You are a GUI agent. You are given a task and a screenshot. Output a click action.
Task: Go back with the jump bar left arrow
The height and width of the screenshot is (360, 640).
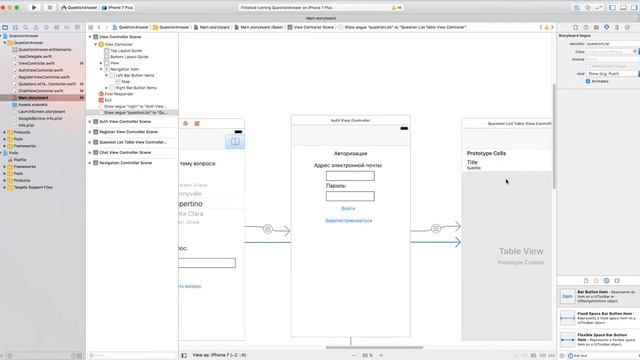99,27
